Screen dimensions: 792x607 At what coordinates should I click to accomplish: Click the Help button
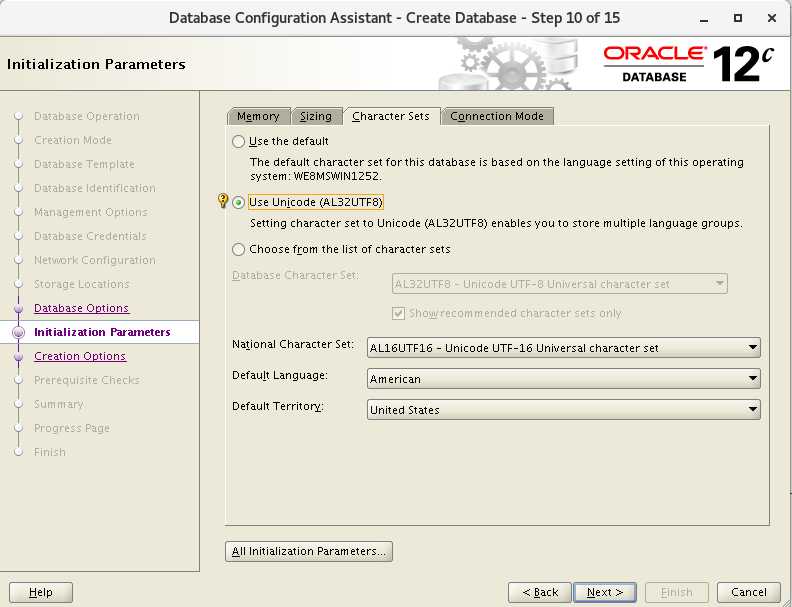pos(41,592)
